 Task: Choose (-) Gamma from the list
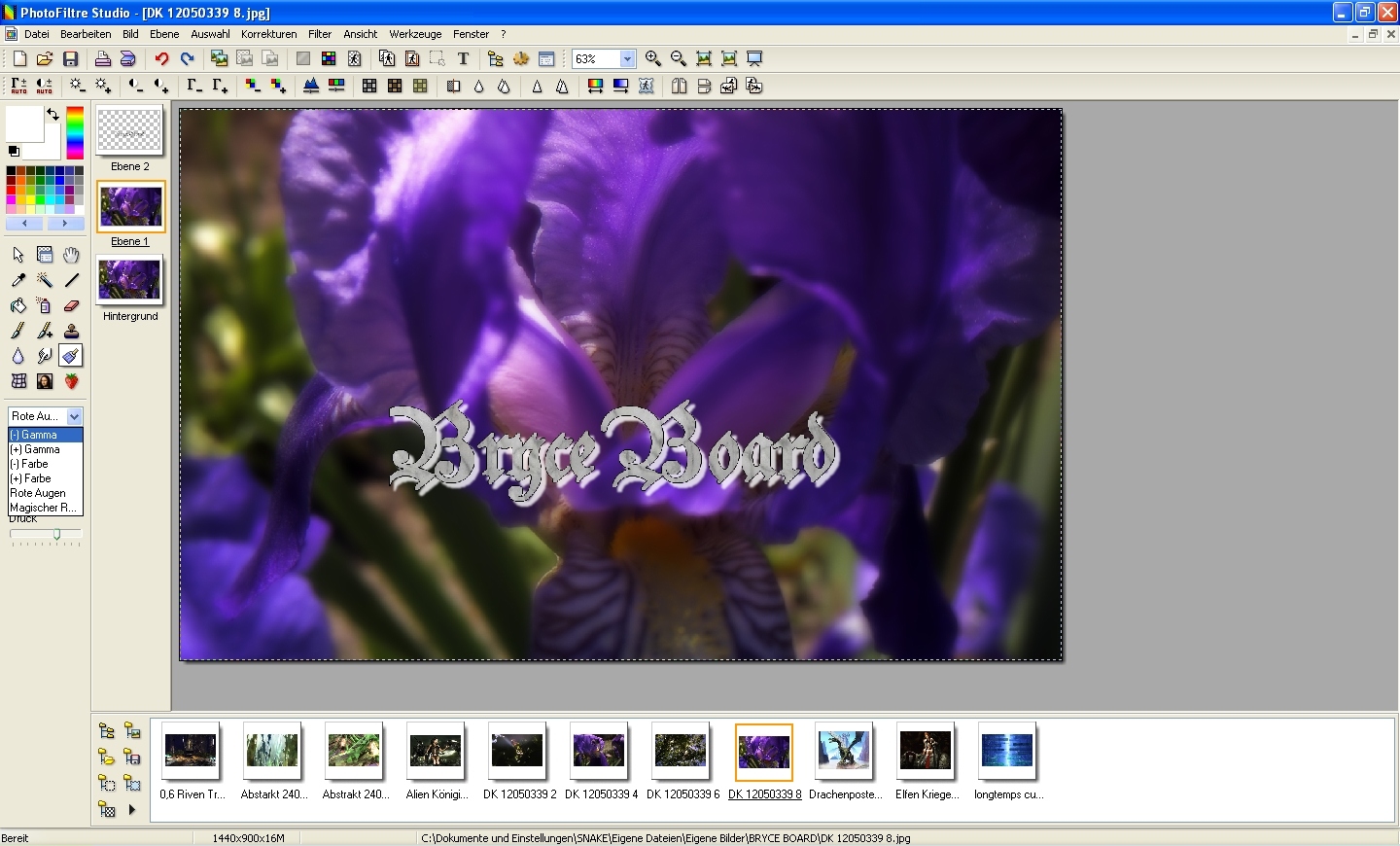[x=46, y=435]
